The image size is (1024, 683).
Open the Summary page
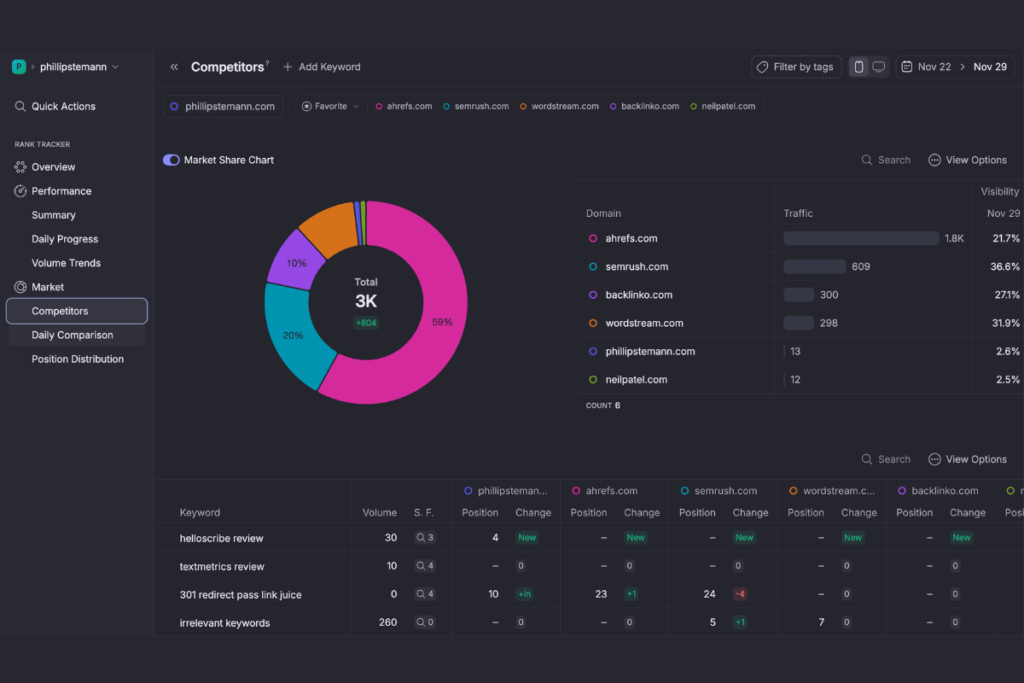pyautogui.click(x=54, y=215)
